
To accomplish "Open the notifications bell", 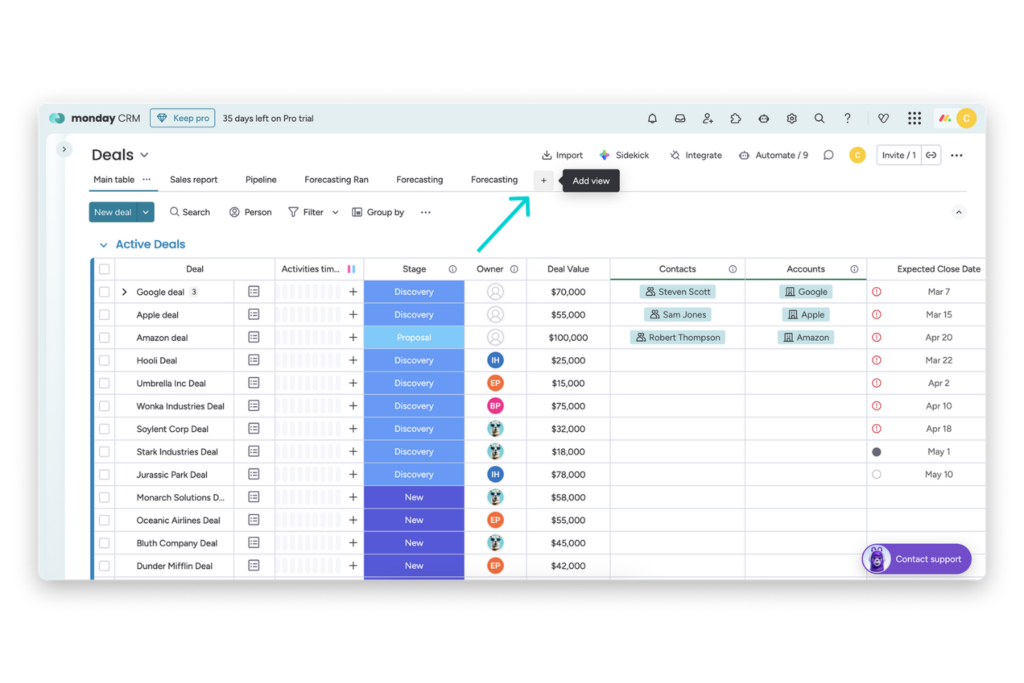I will [x=652, y=119].
